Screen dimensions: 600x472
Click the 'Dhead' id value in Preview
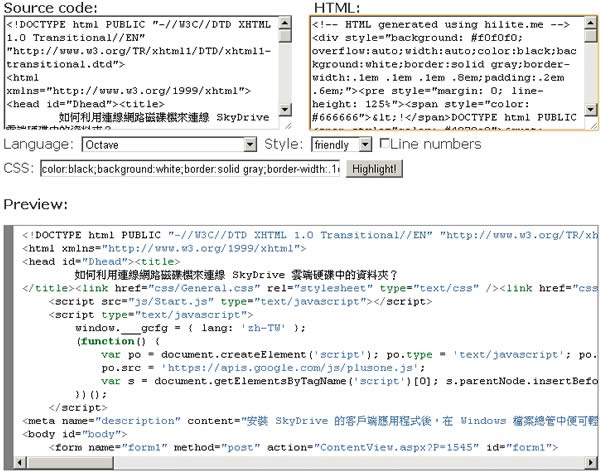point(104,262)
